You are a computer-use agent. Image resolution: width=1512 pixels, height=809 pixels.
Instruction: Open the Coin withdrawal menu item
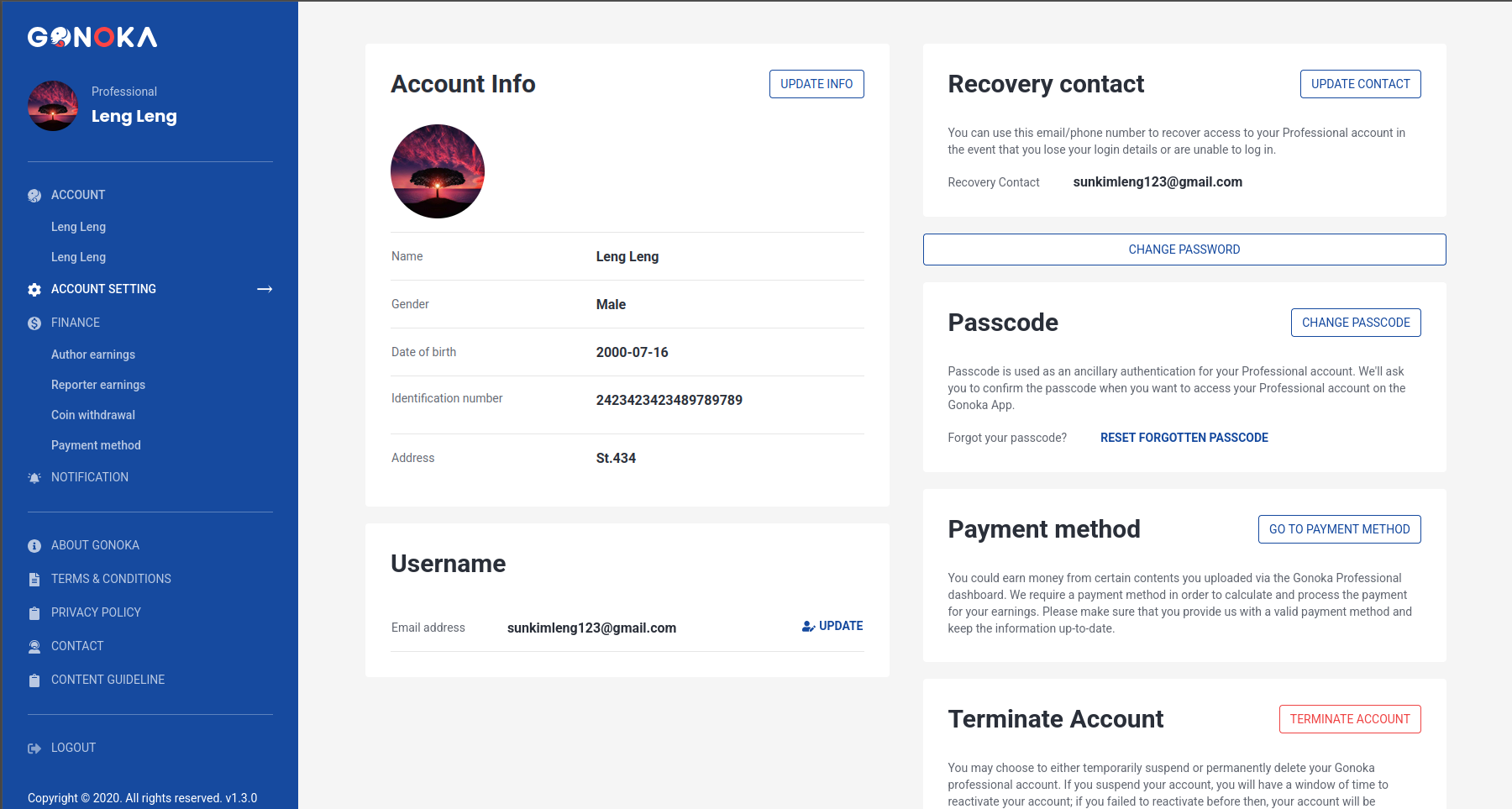(93, 415)
